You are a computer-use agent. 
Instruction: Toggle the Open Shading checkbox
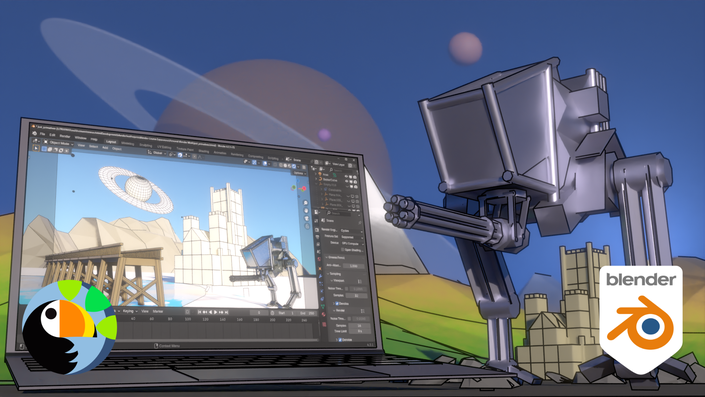pos(343,250)
